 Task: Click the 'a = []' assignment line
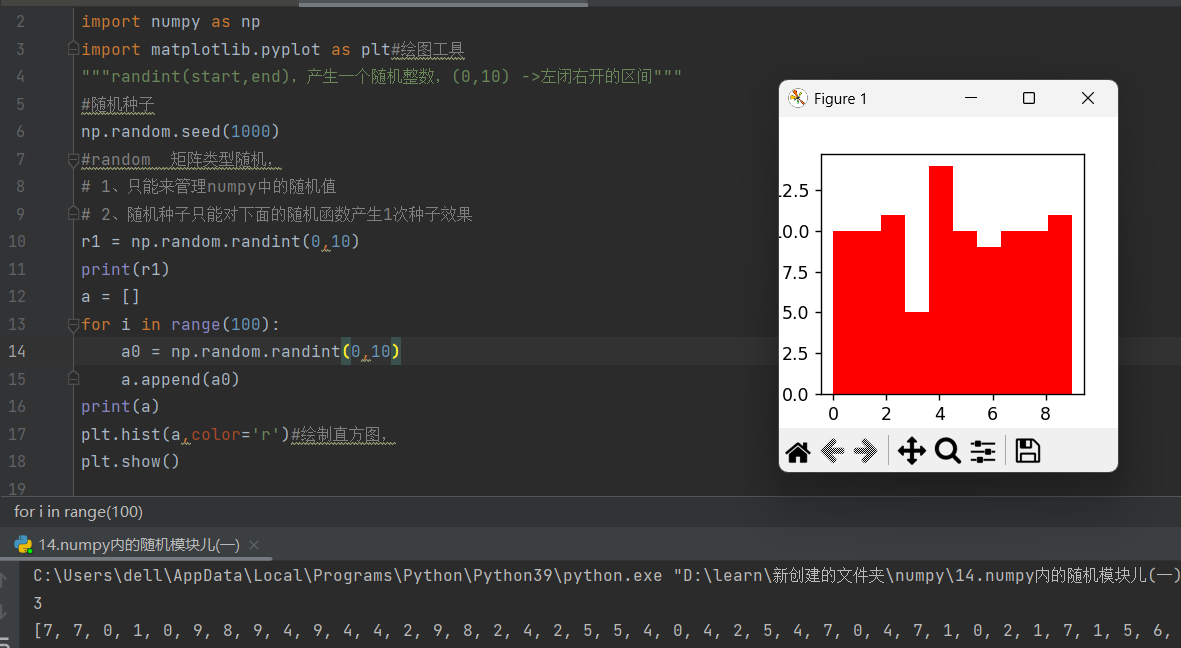point(110,297)
